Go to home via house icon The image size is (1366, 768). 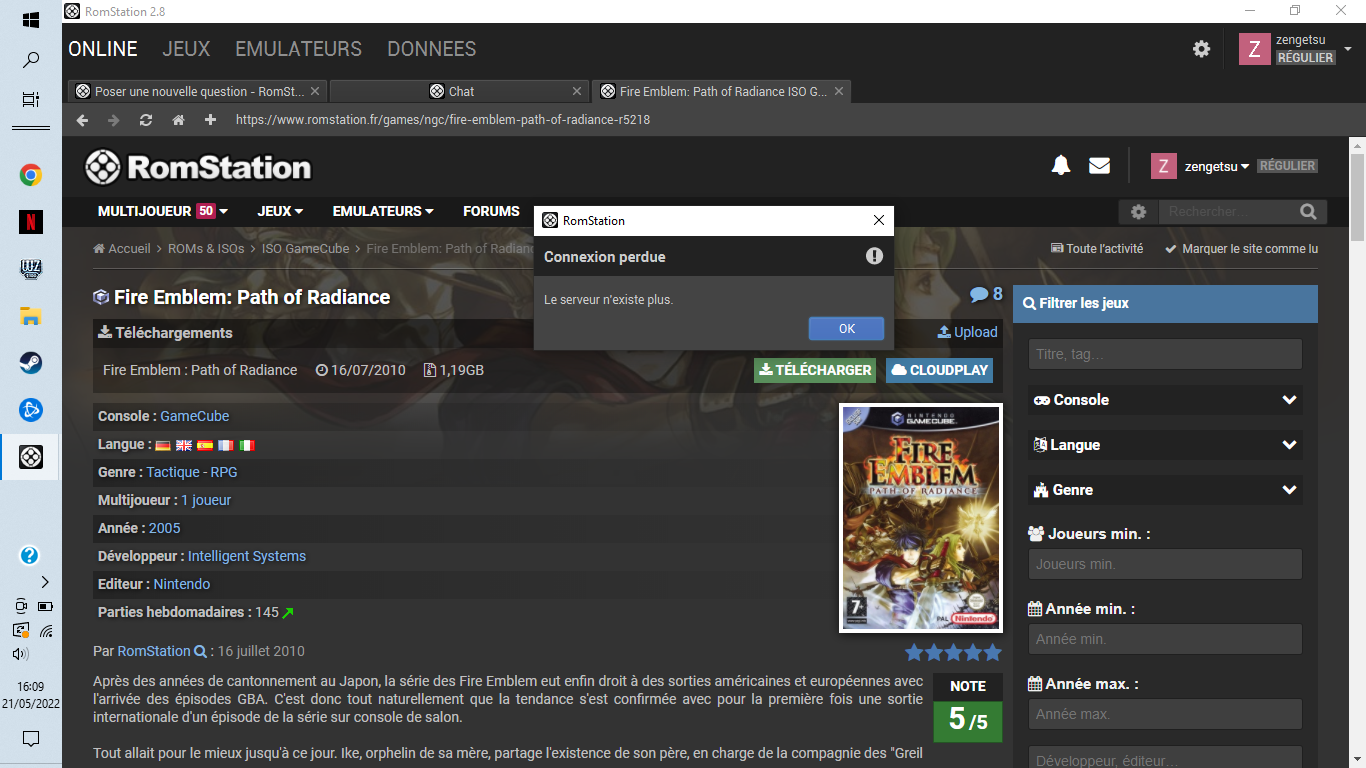coord(178,120)
